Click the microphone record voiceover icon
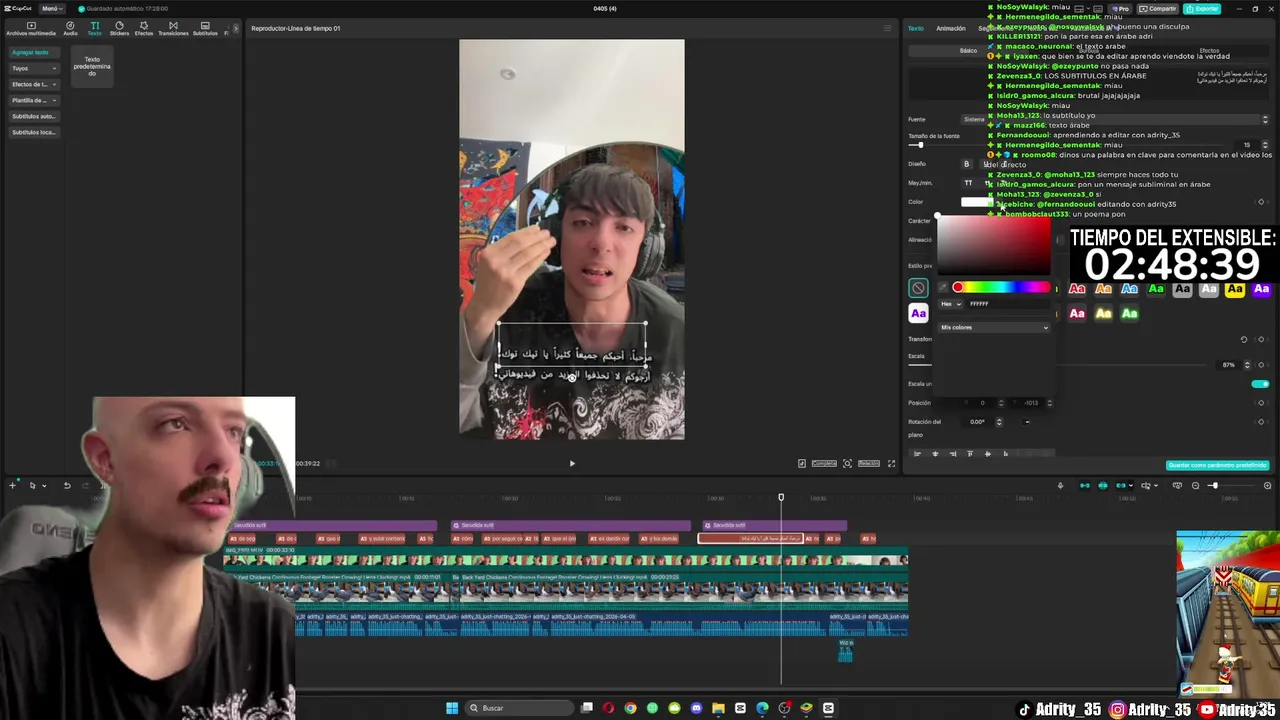This screenshot has height=720, width=1280. click(1060, 486)
